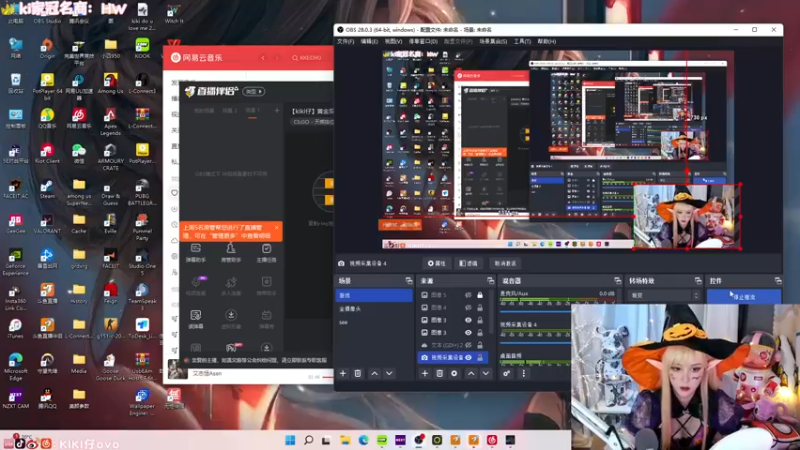Select webcam source in OBS preview

pyautogui.click(x=687, y=217)
